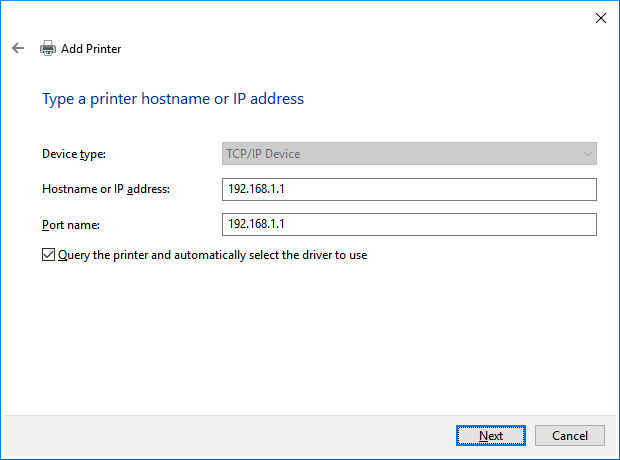Cancel the printer setup wizard
Image resolution: width=620 pixels, height=460 pixels.
[x=569, y=435]
